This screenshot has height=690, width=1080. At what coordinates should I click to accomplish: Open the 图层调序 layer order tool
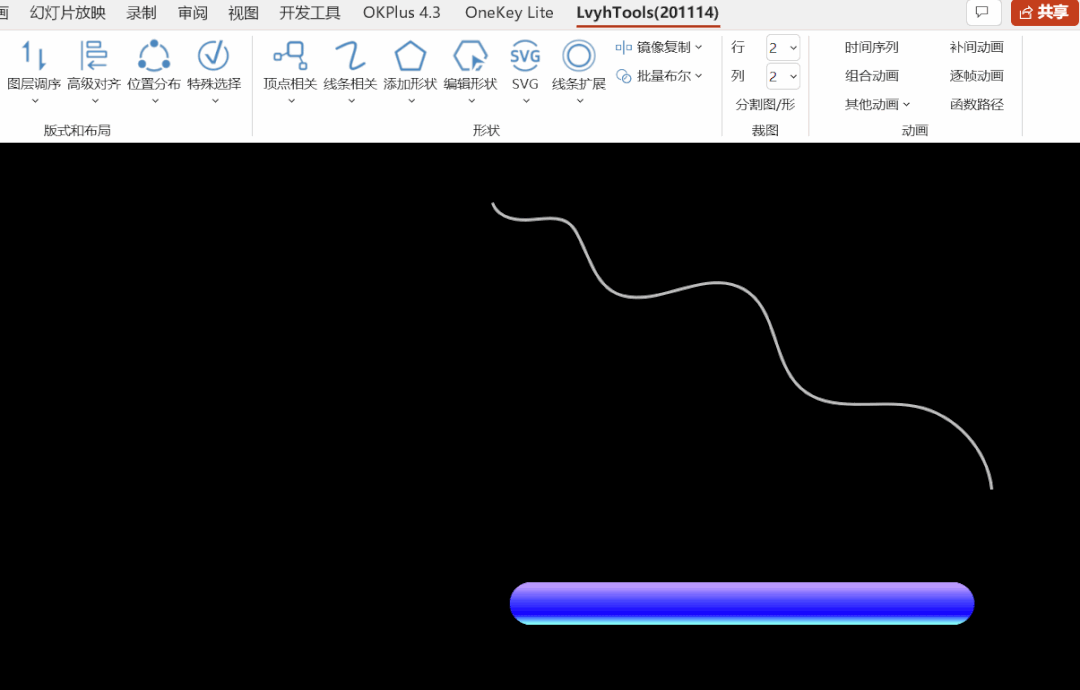pos(34,67)
